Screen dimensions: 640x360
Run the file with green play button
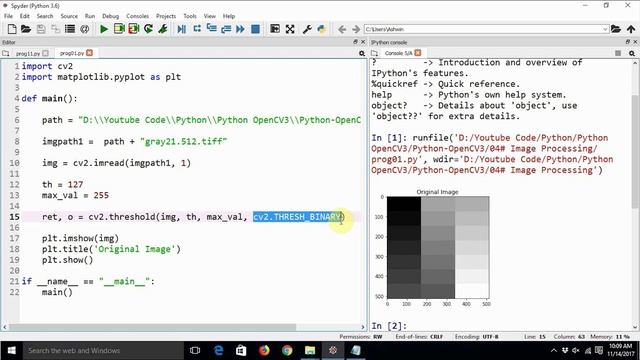[x=104, y=29]
